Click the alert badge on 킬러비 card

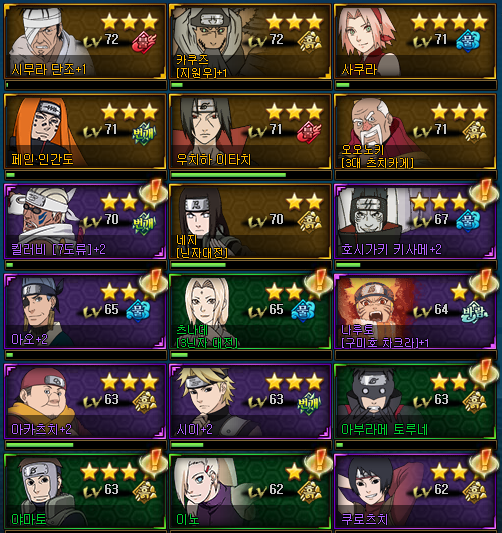point(154,193)
